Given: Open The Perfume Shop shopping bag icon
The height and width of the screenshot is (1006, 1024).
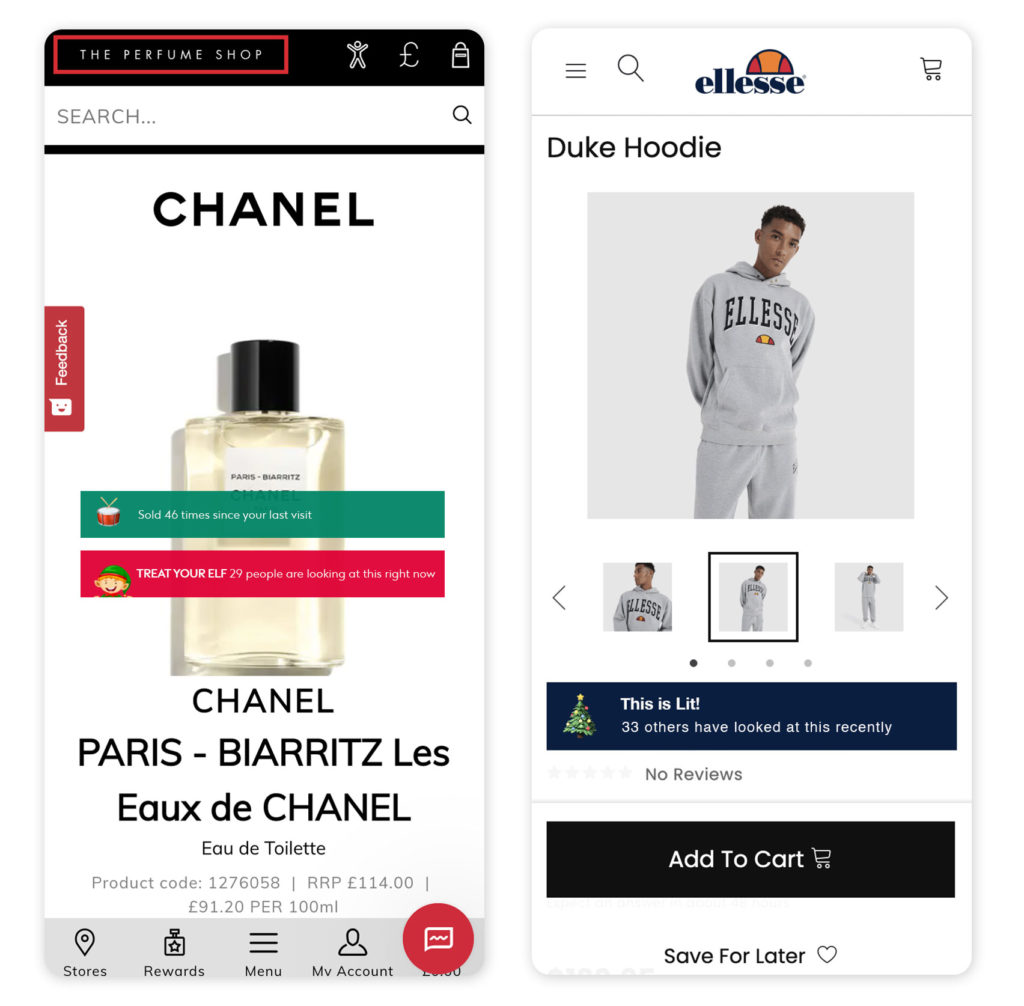Looking at the screenshot, I should coord(460,56).
